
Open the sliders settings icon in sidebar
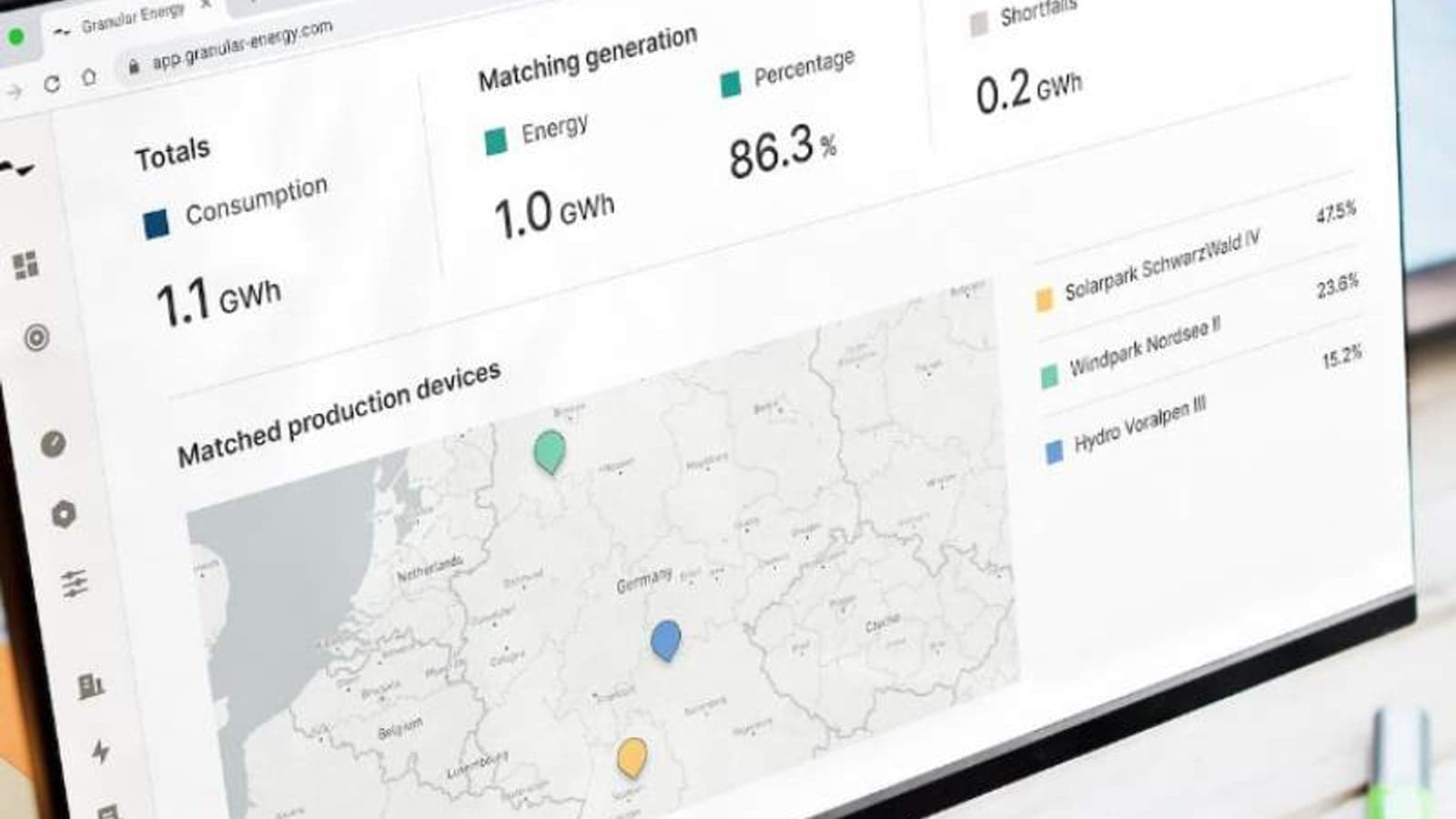pyautogui.click(x=75, y=583)
